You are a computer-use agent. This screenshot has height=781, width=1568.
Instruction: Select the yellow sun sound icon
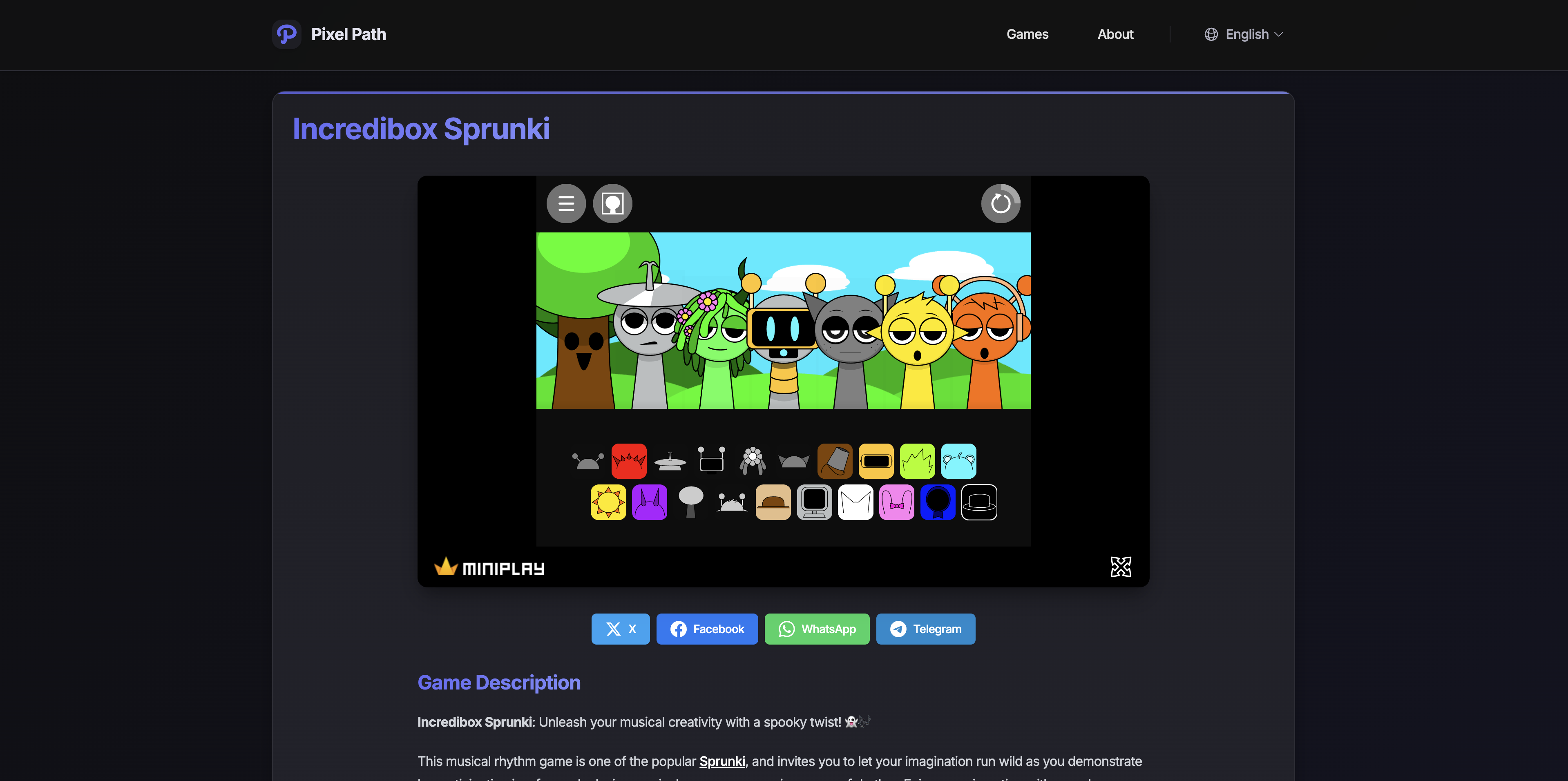pos(608,502)
